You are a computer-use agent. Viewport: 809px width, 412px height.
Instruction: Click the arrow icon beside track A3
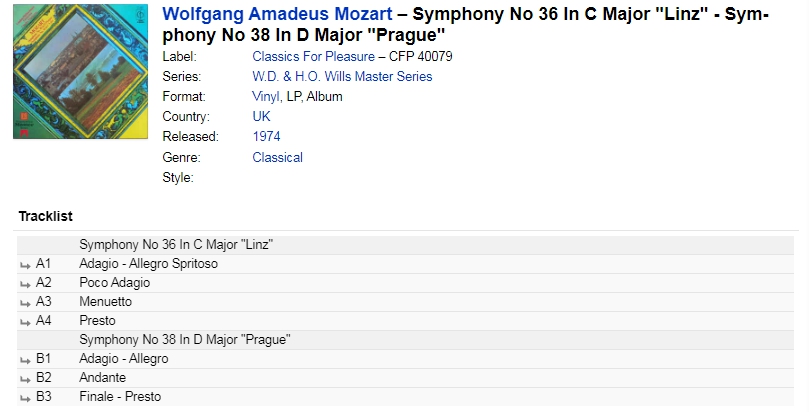pos(25,304)
